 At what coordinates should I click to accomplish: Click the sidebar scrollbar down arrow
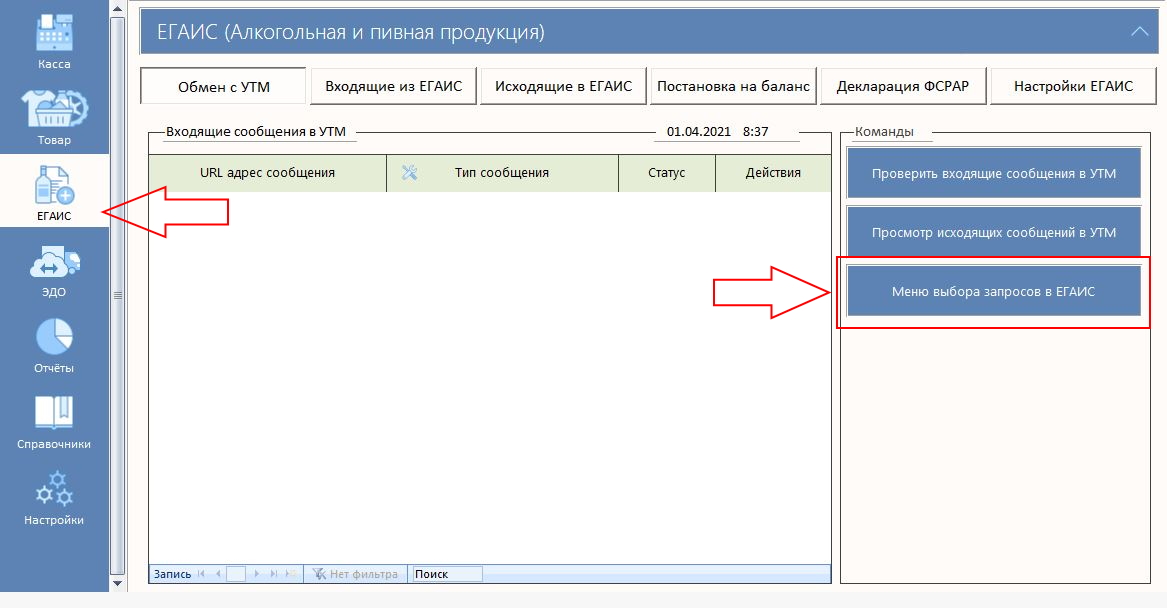(117, 582)
